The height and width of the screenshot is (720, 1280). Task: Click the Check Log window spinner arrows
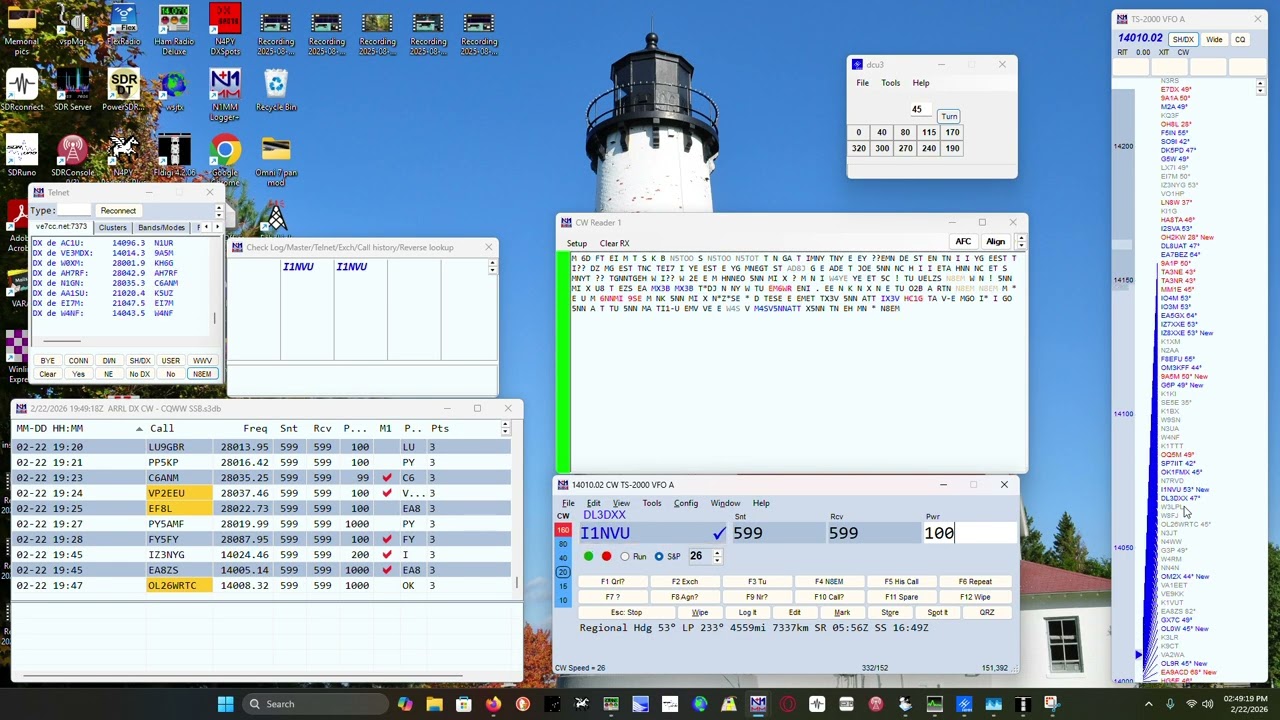pyautogui.click(x=492, y=267)
